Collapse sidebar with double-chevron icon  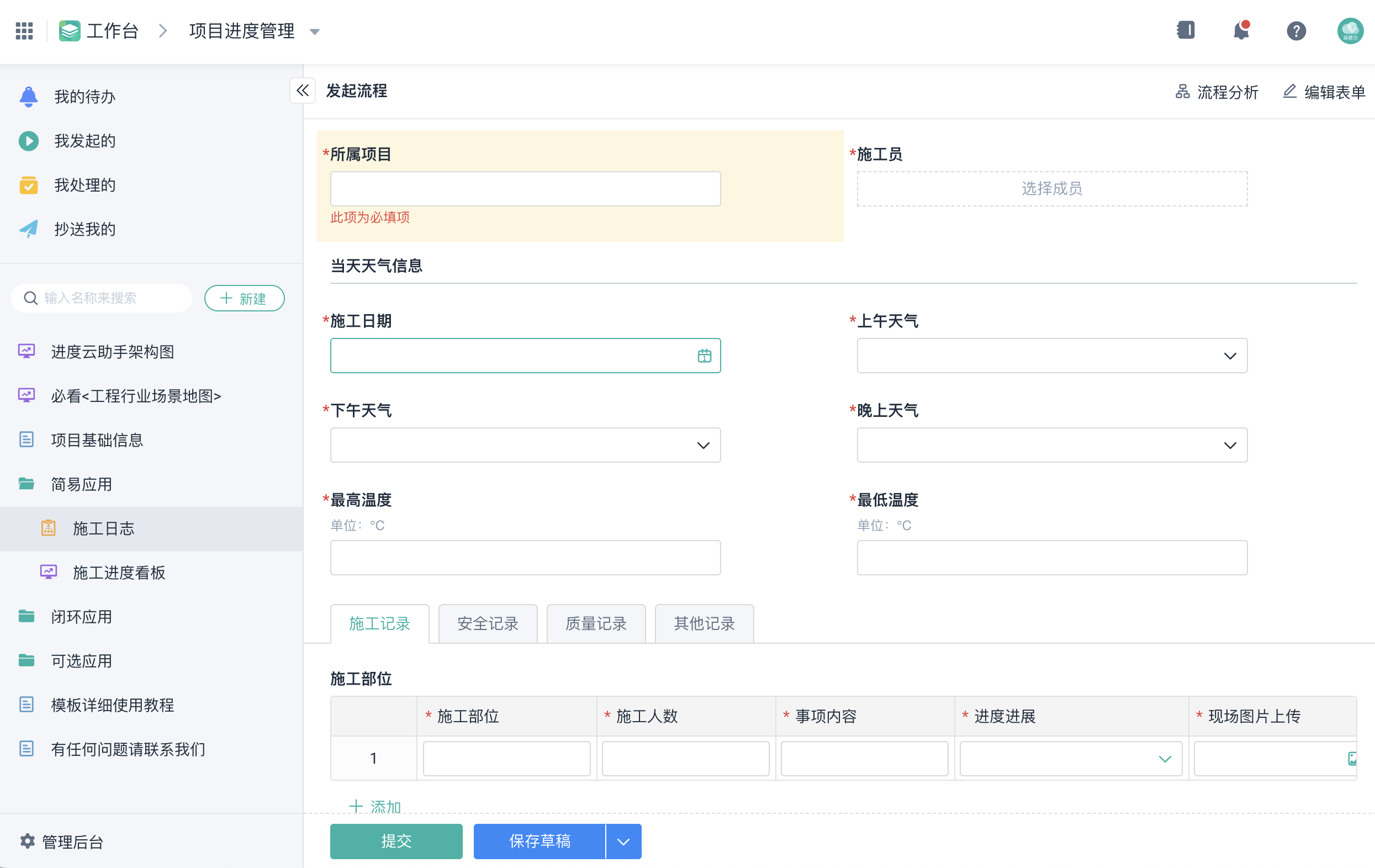coord(303,91)
